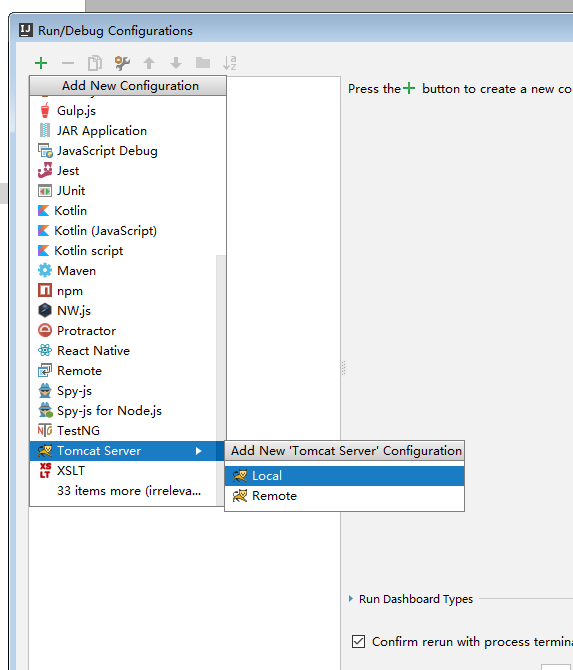Click the Copy Configuration toolbar icon
The height and width of the screenshot is (670, 573).
[x=95, y=63]
